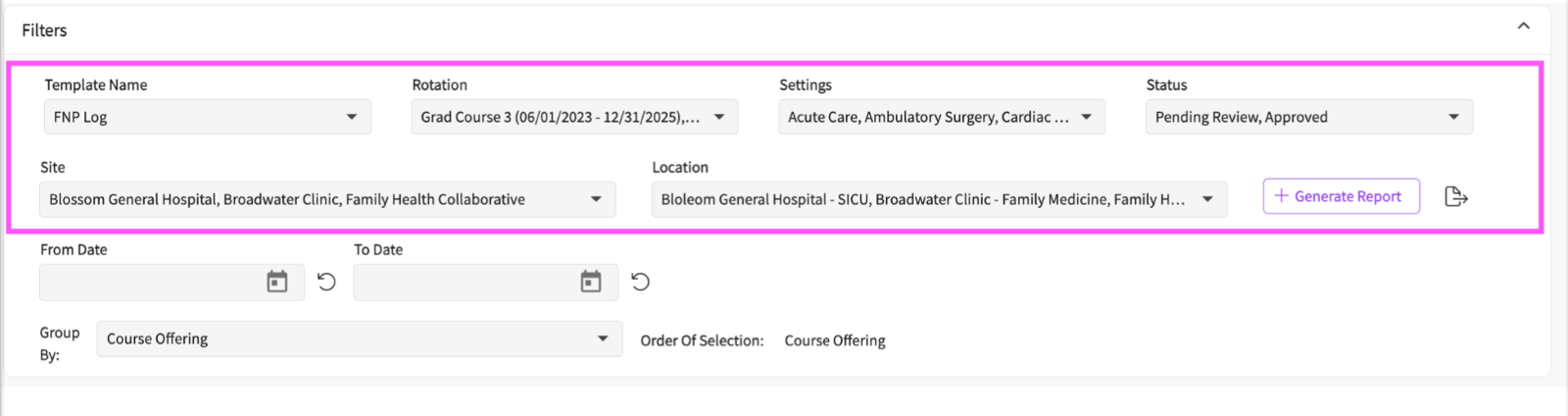Click the Template Name dropdown arrow

[352, 117]
